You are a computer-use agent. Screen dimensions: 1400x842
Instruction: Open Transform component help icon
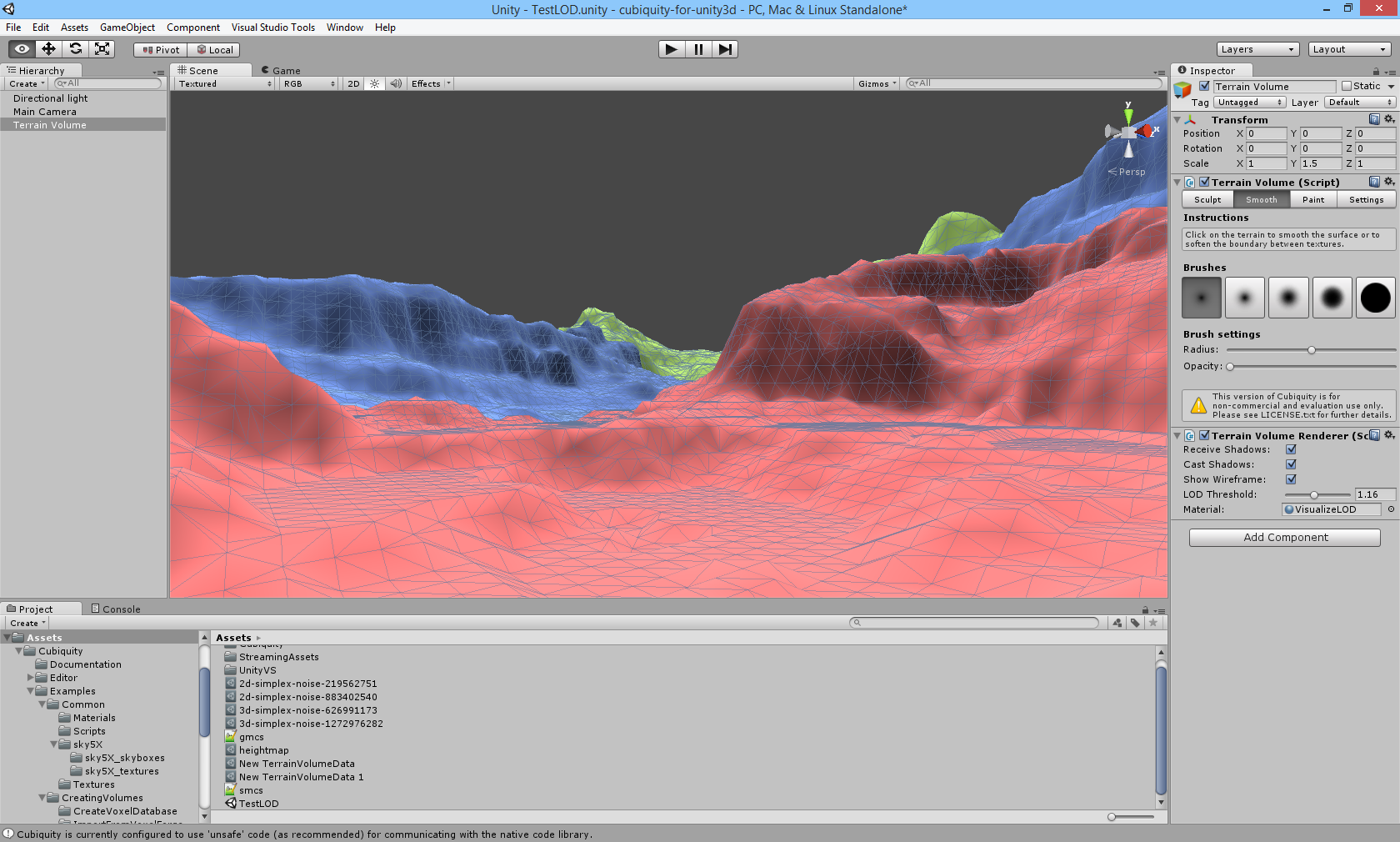point(1374,119)
